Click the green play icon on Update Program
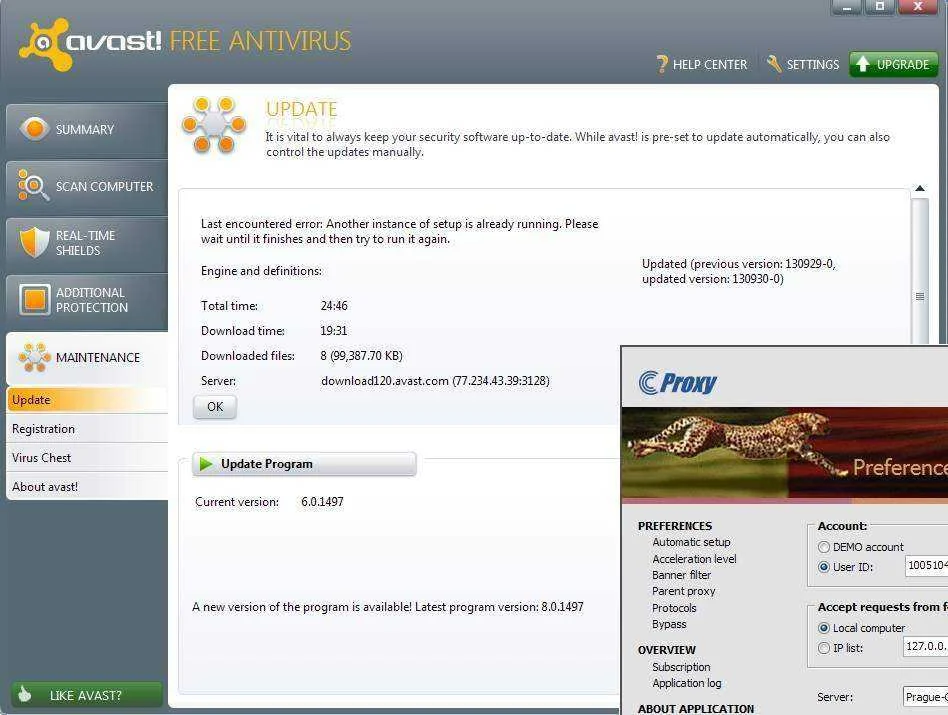Screen dimensions: 948x715 [x=206, y=464]
